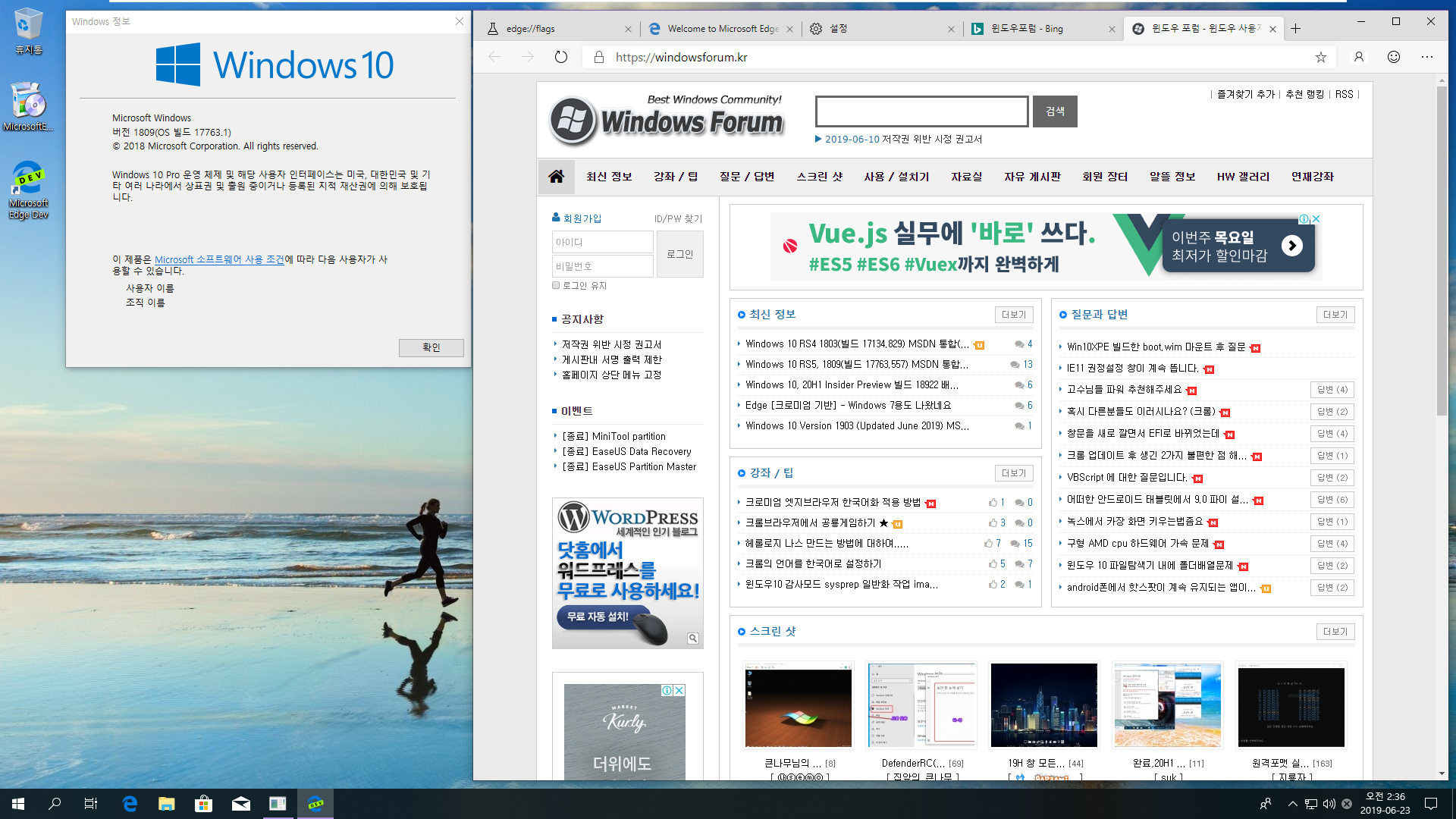Click the Edge address bar URL

(682, 57)
